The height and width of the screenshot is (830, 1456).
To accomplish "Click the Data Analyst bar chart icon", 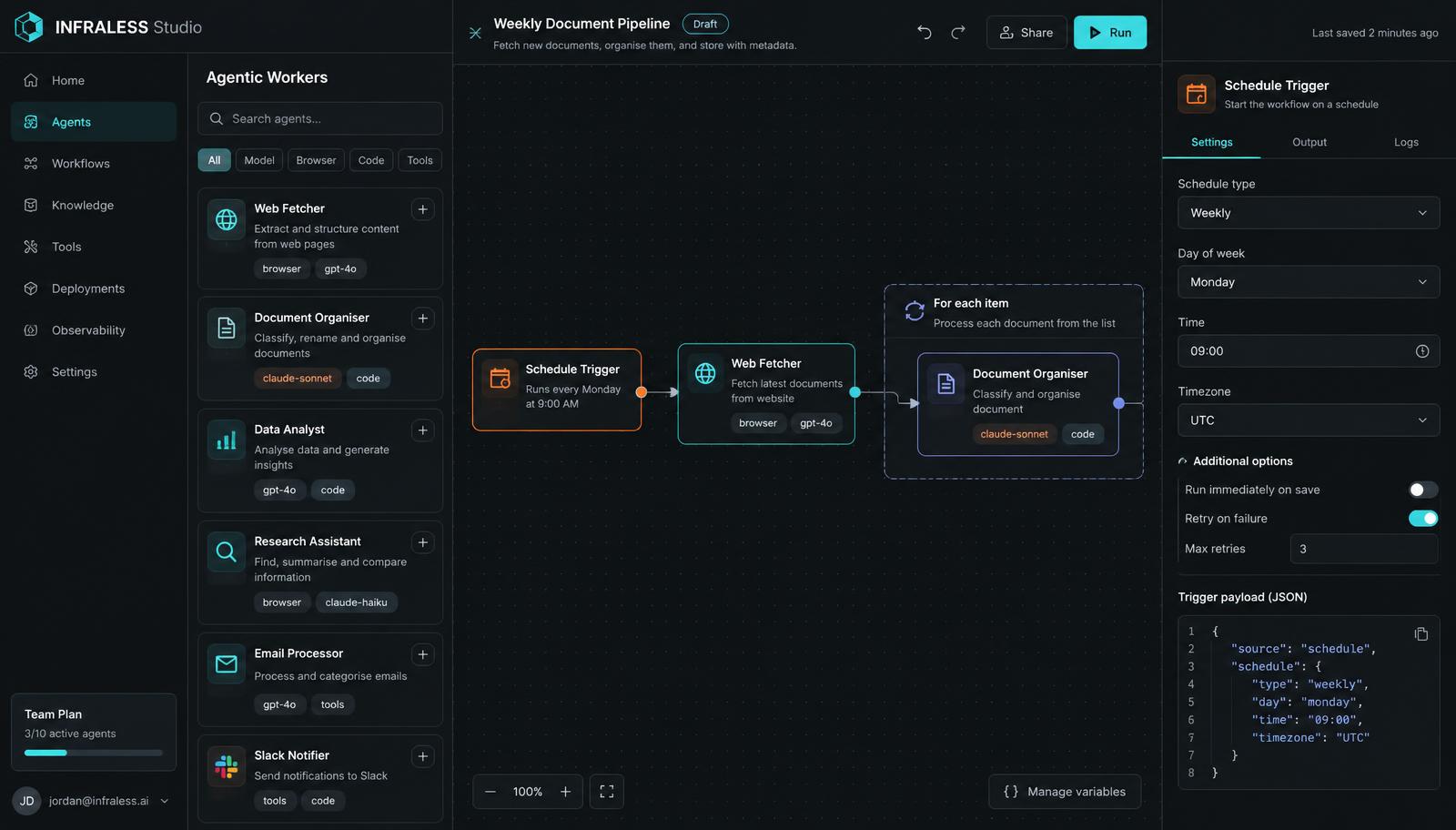I will tap(227, 441).
